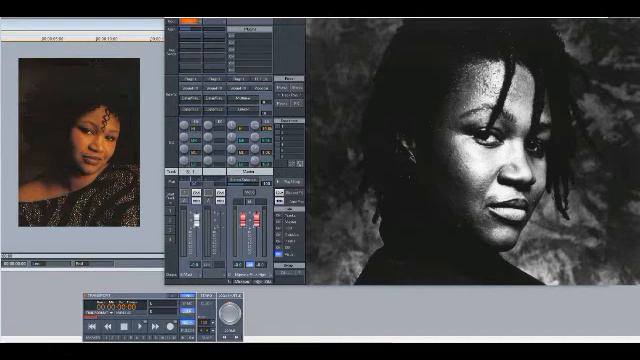Toggle solo on mixer track 1

click(196, 192)
